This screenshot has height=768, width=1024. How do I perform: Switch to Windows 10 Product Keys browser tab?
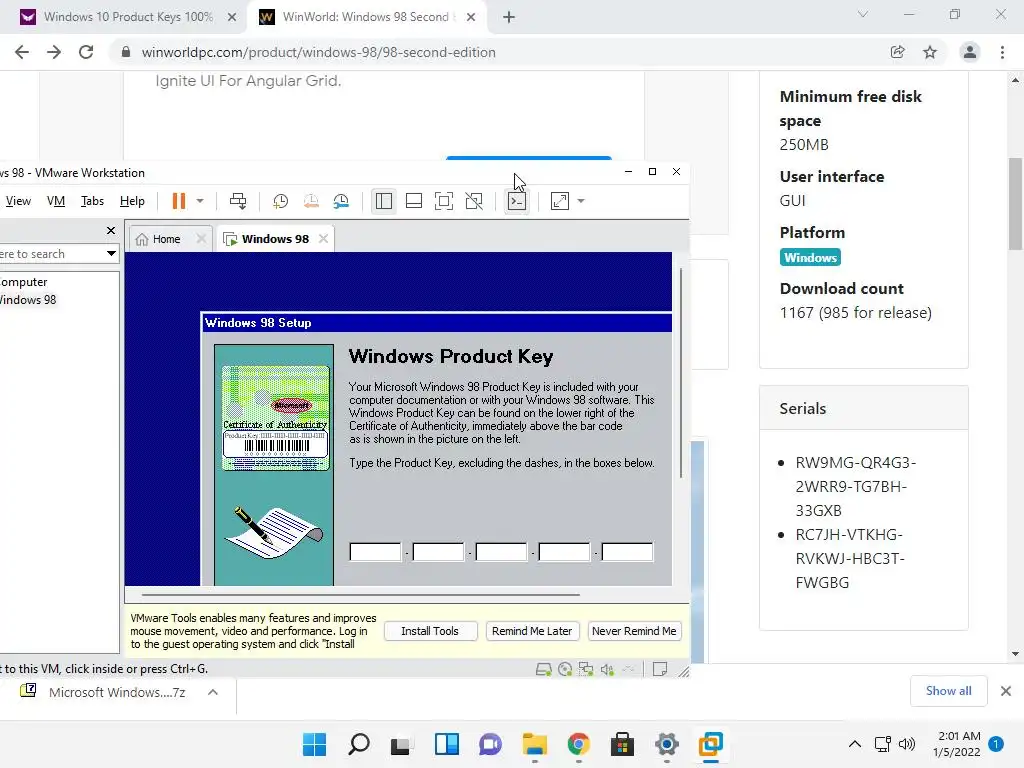127,17
